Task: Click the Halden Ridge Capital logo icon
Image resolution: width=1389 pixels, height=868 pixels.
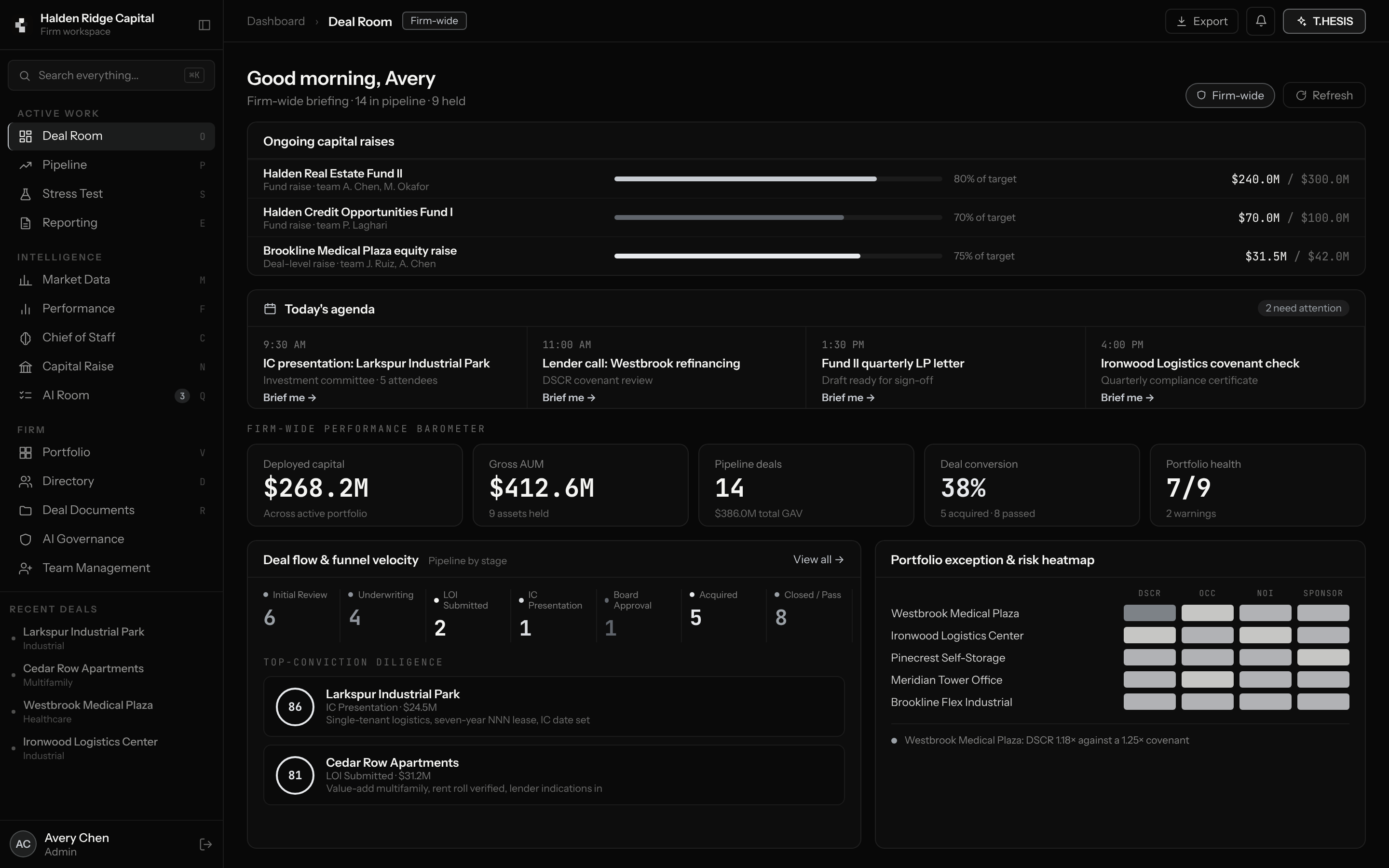Action: pos(21,25)
